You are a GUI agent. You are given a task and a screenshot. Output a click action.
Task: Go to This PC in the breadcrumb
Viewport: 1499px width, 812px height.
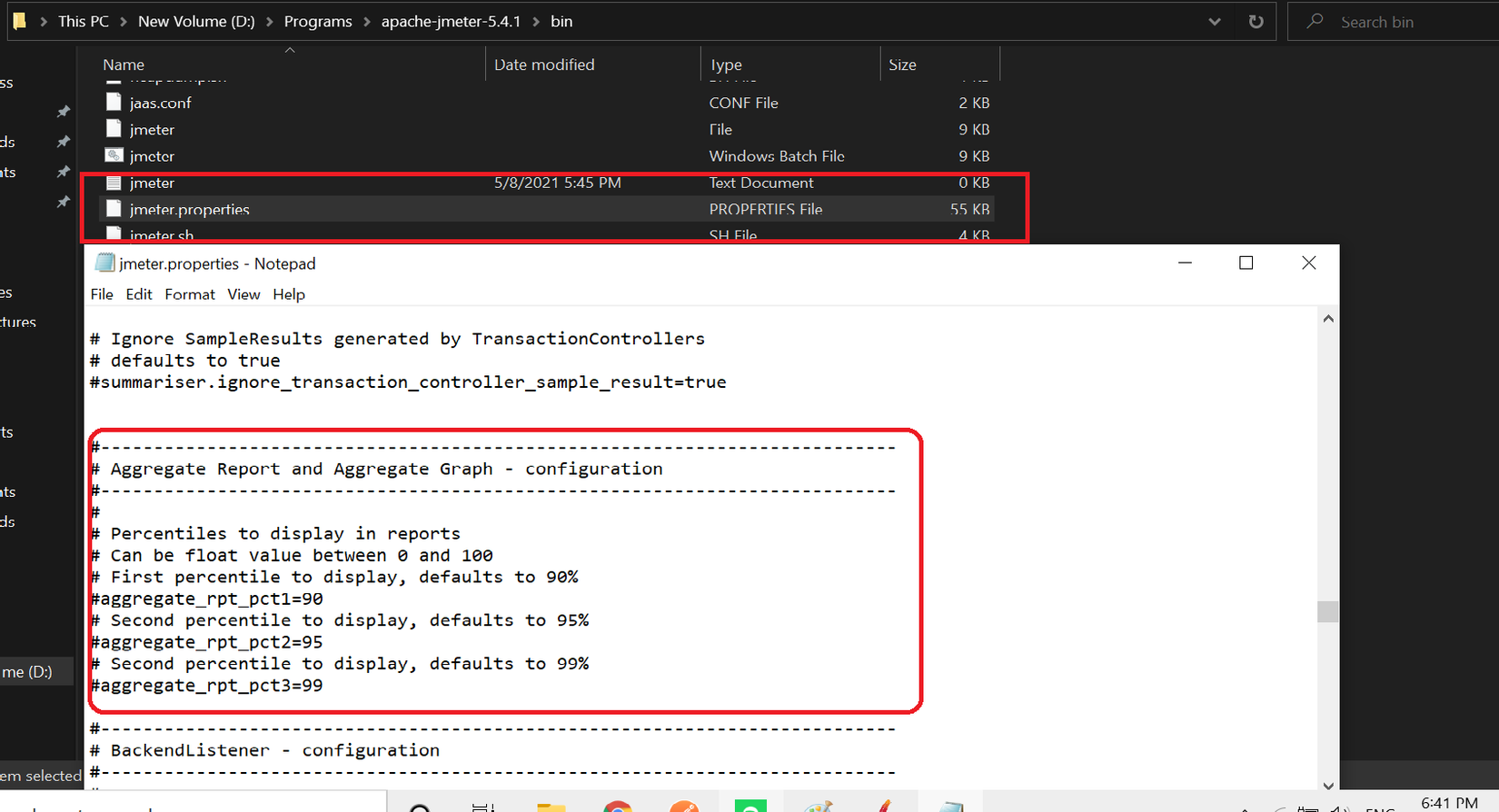(84, 22)
